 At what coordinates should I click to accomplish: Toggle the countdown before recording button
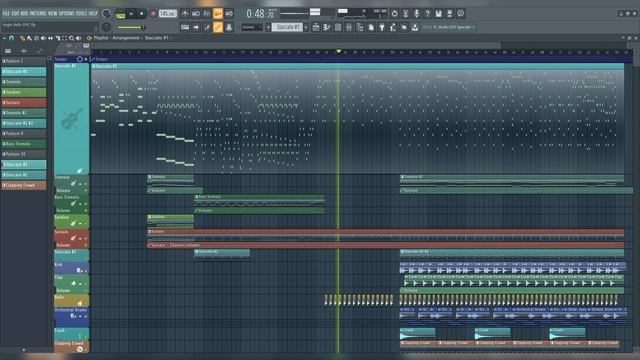pos(207,13)
